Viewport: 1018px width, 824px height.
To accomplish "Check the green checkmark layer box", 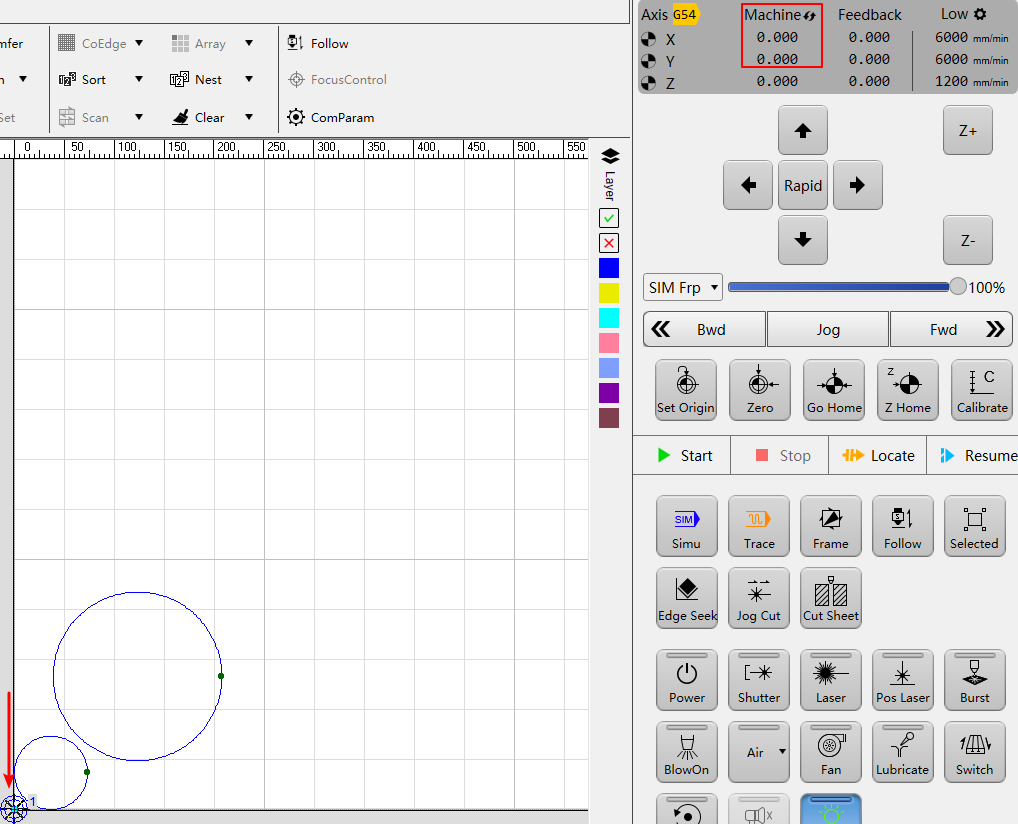I will point(609,218).
